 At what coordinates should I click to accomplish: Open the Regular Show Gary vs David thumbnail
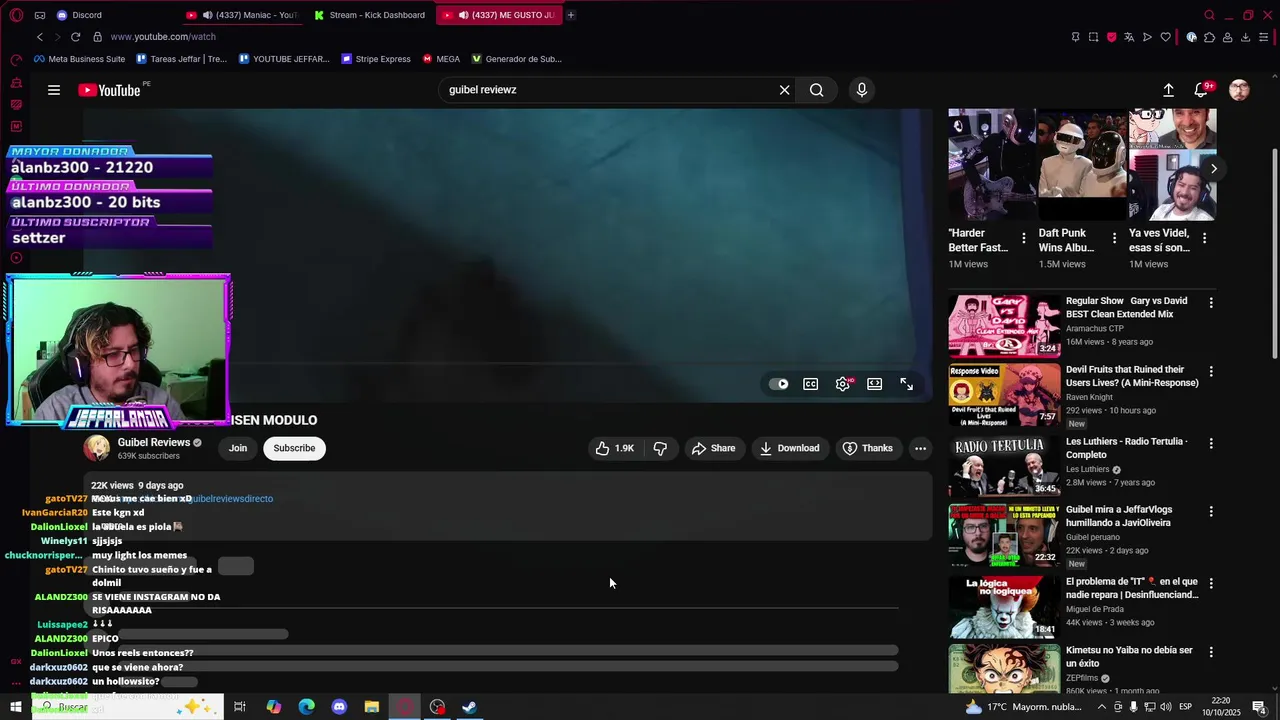pyautogui.click(x=1004, y=325)
